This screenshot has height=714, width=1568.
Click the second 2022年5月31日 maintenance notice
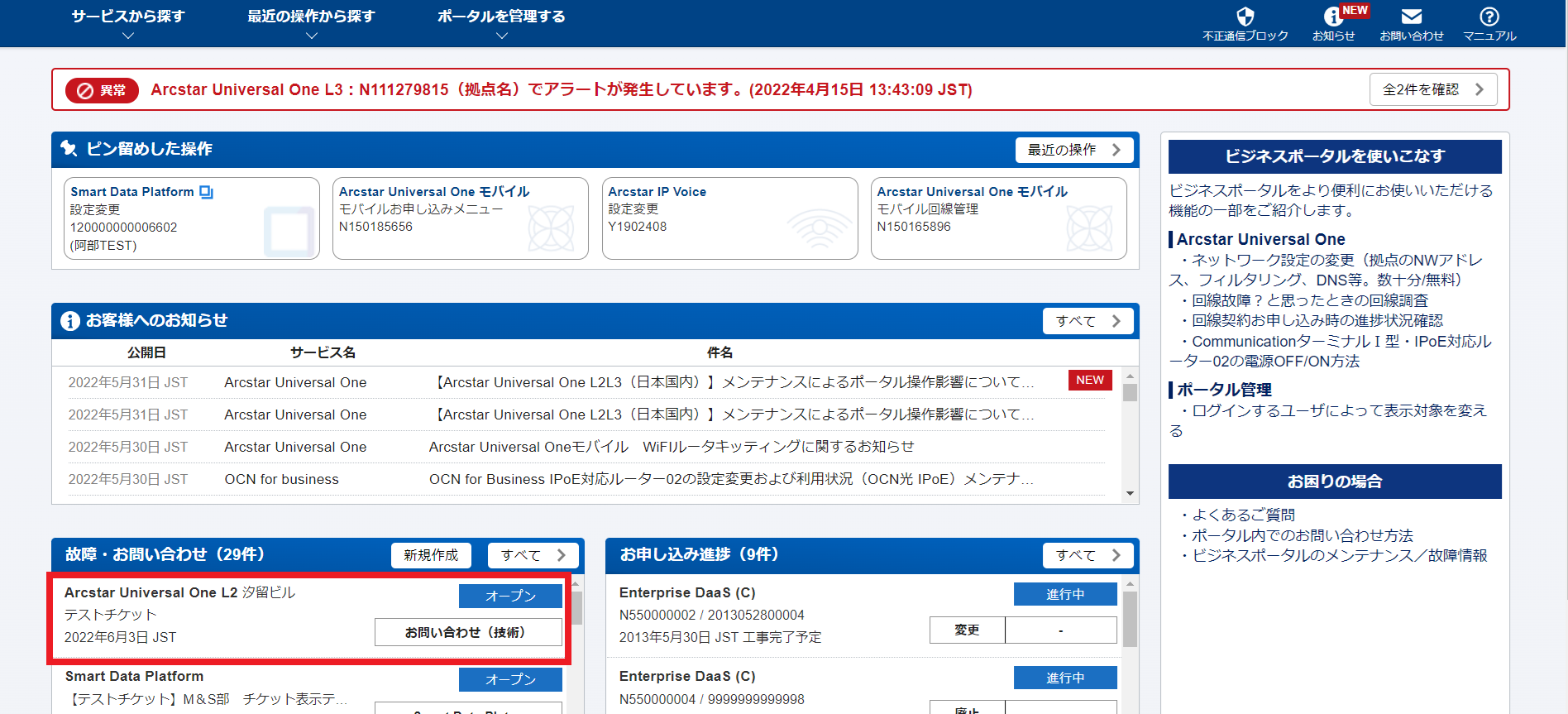(586, 415)
